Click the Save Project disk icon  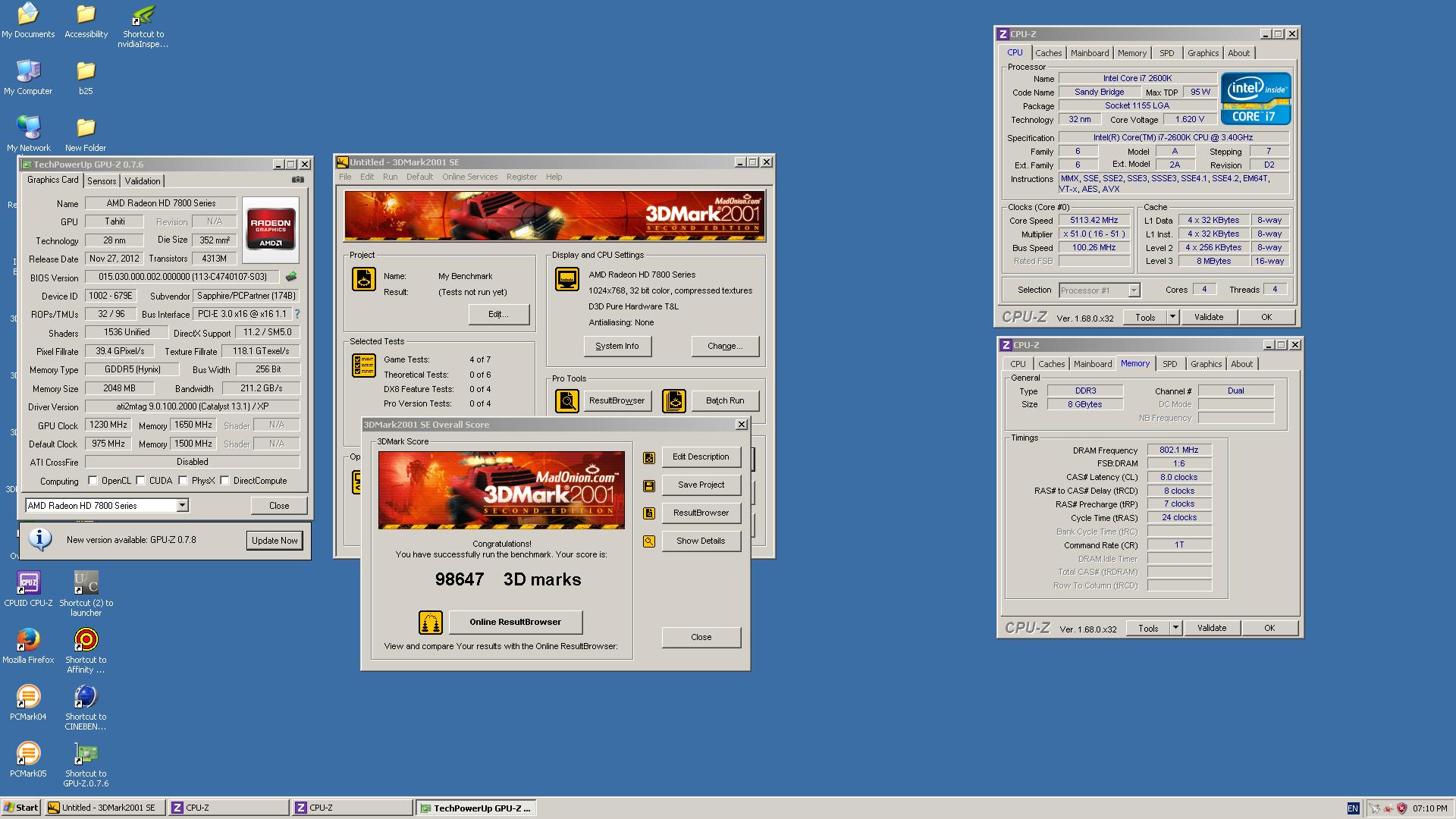(x=649, y=485)
